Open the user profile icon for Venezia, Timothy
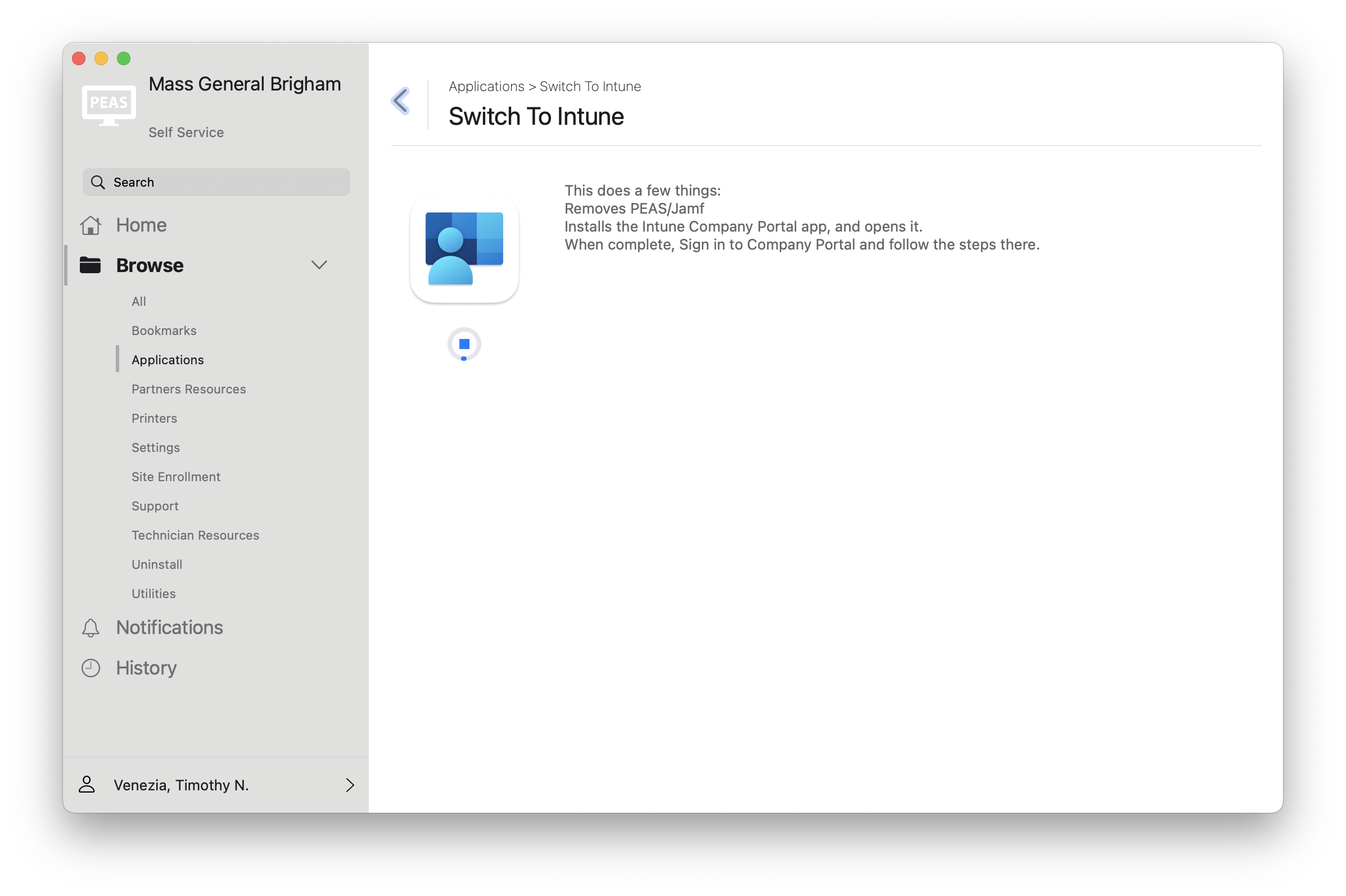Screen dimensions: 1346x896 (x=87, y=784)
